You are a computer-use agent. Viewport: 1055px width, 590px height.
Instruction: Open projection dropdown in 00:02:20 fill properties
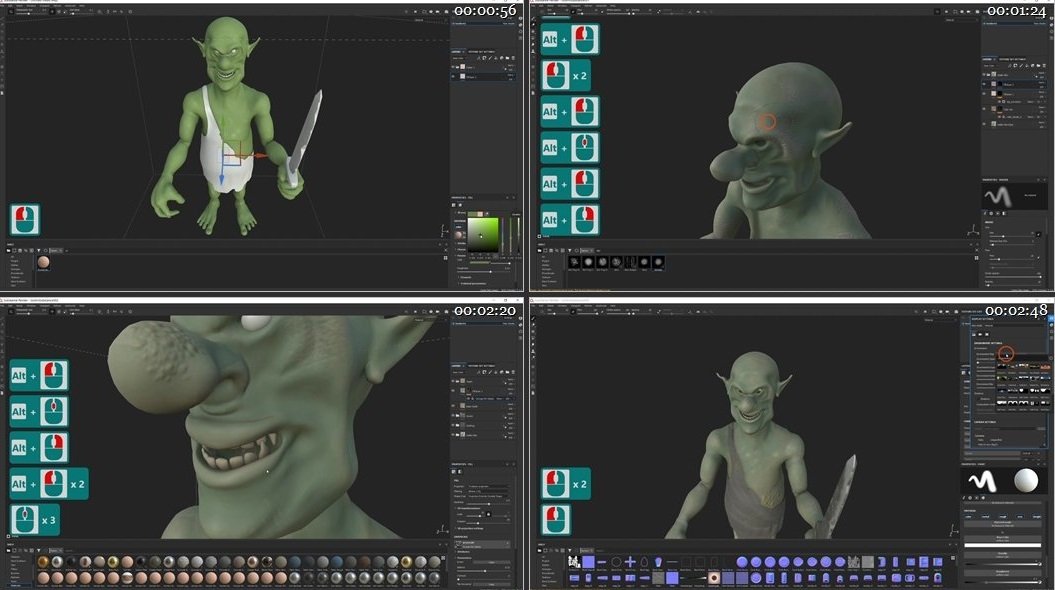pyautogui.click(x=489, y=486)
